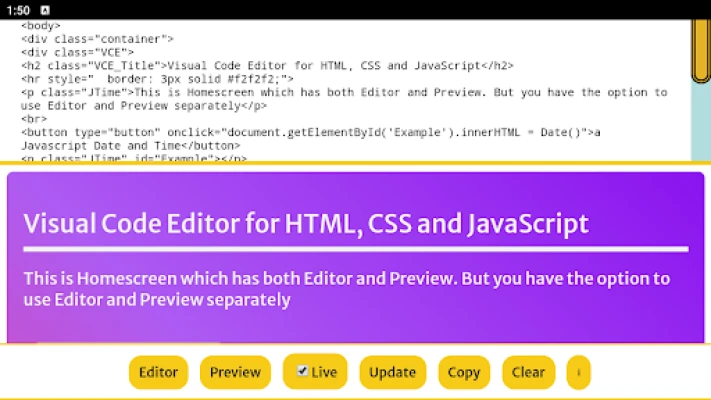711x400 pixels.
Task: Place cursor on the <body> tag line
Action: 41,26
